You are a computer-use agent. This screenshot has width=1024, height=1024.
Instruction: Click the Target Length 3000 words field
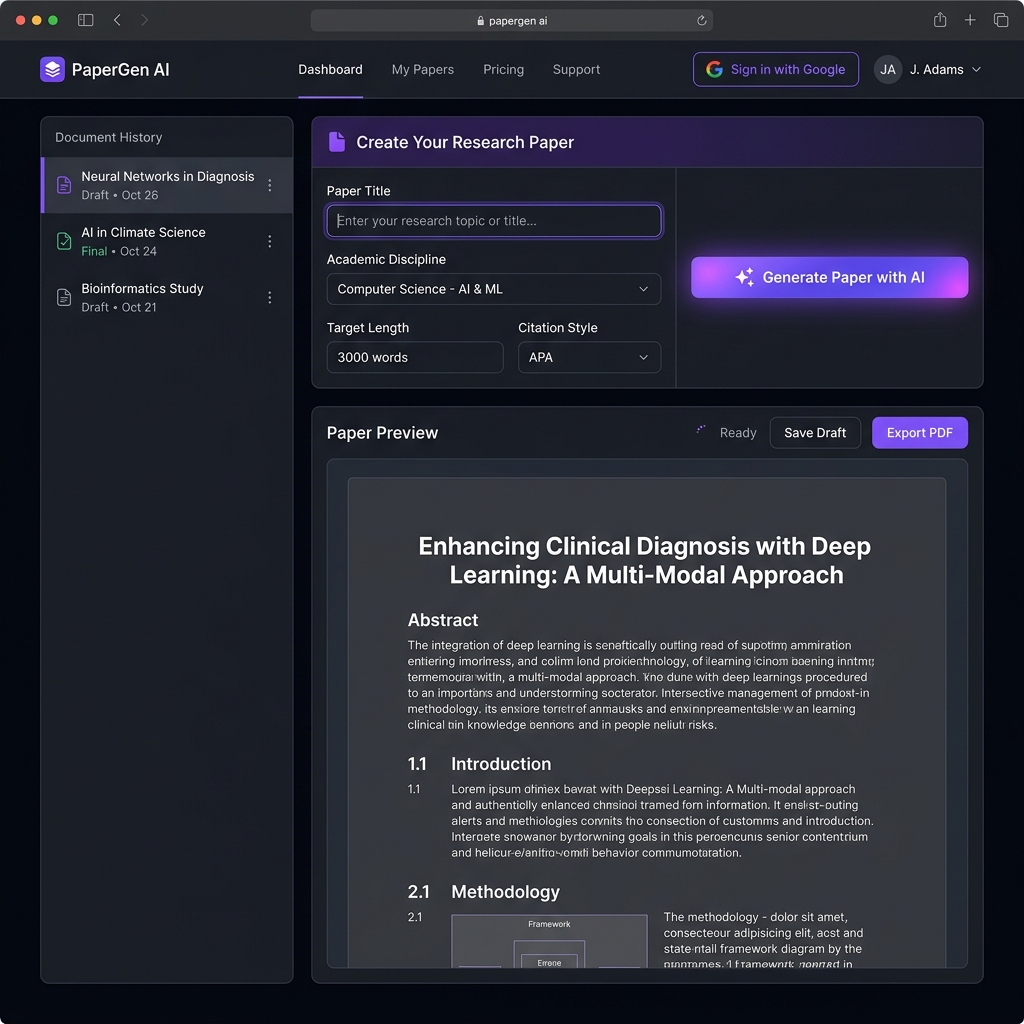pos(415,357)
